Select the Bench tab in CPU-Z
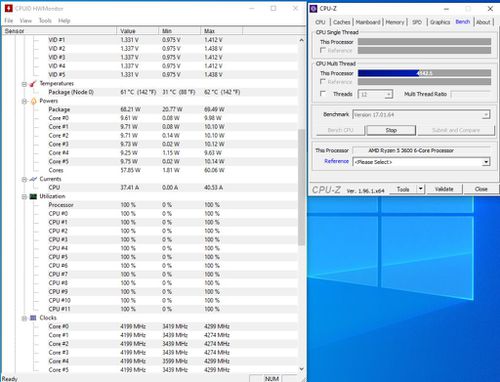The height and width of the screenshot is (382, 500). (x=463, y=22)
